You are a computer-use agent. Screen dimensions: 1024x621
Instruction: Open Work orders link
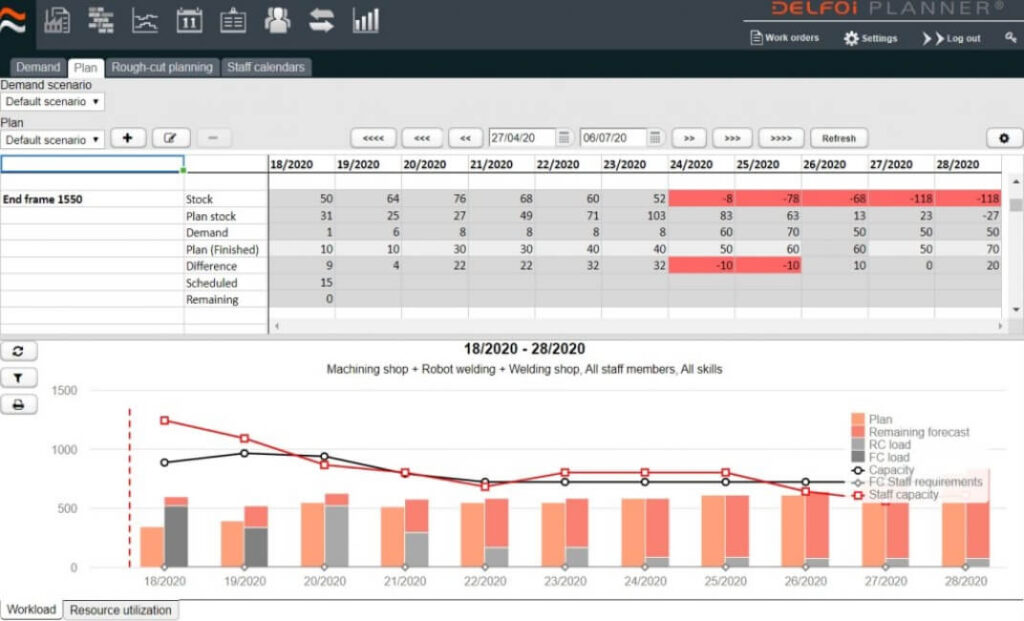(x=784, y=38)
